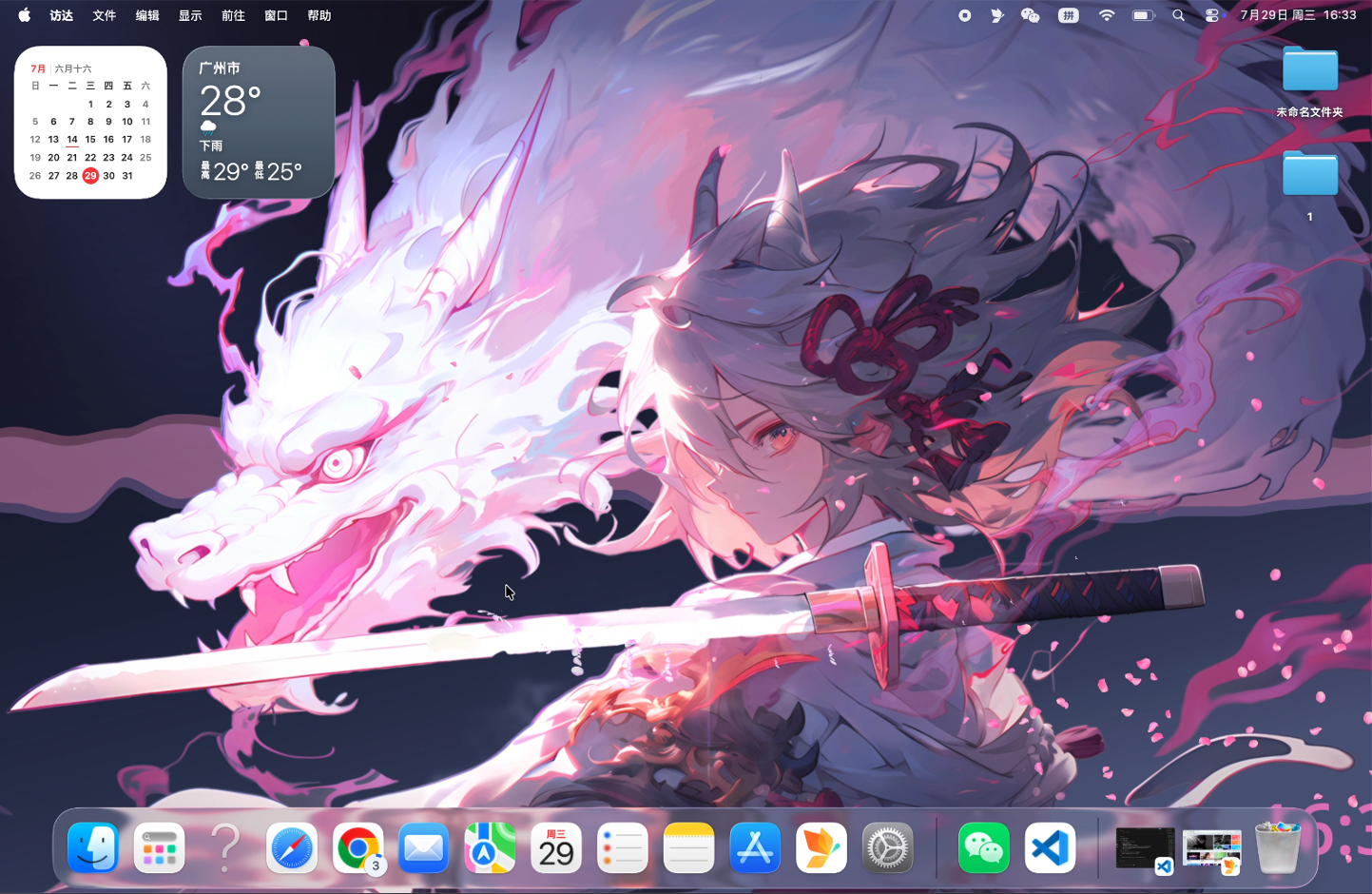
Task: Open Maps from the Dock
Action: [490, 847]
